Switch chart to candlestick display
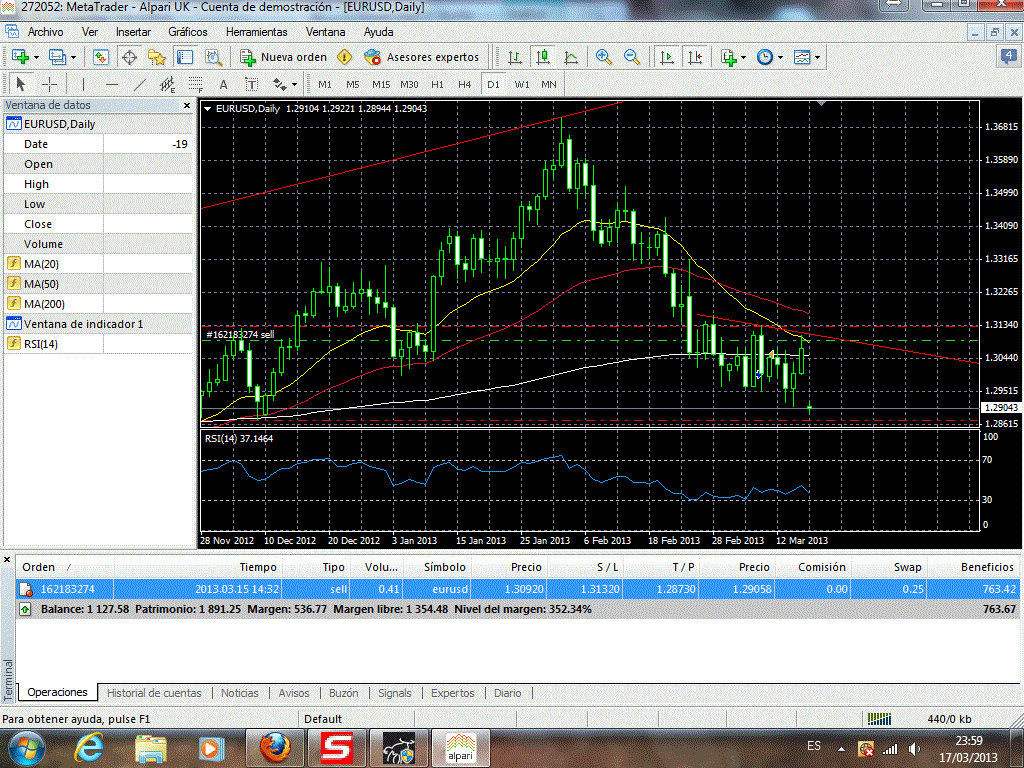The height and width of the screenshot is (768, 1024). coord(542,57)
